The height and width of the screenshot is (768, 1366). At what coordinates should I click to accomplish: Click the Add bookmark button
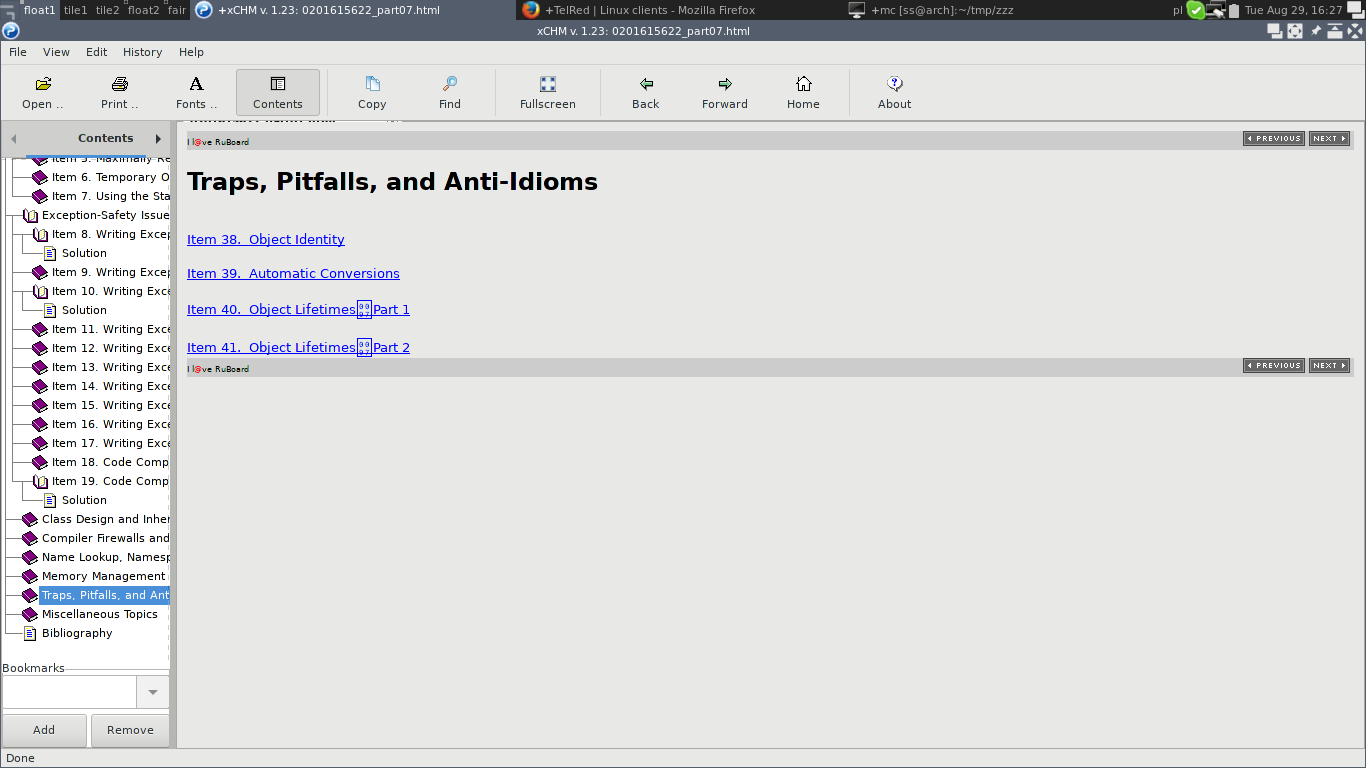tap(44, 730)
